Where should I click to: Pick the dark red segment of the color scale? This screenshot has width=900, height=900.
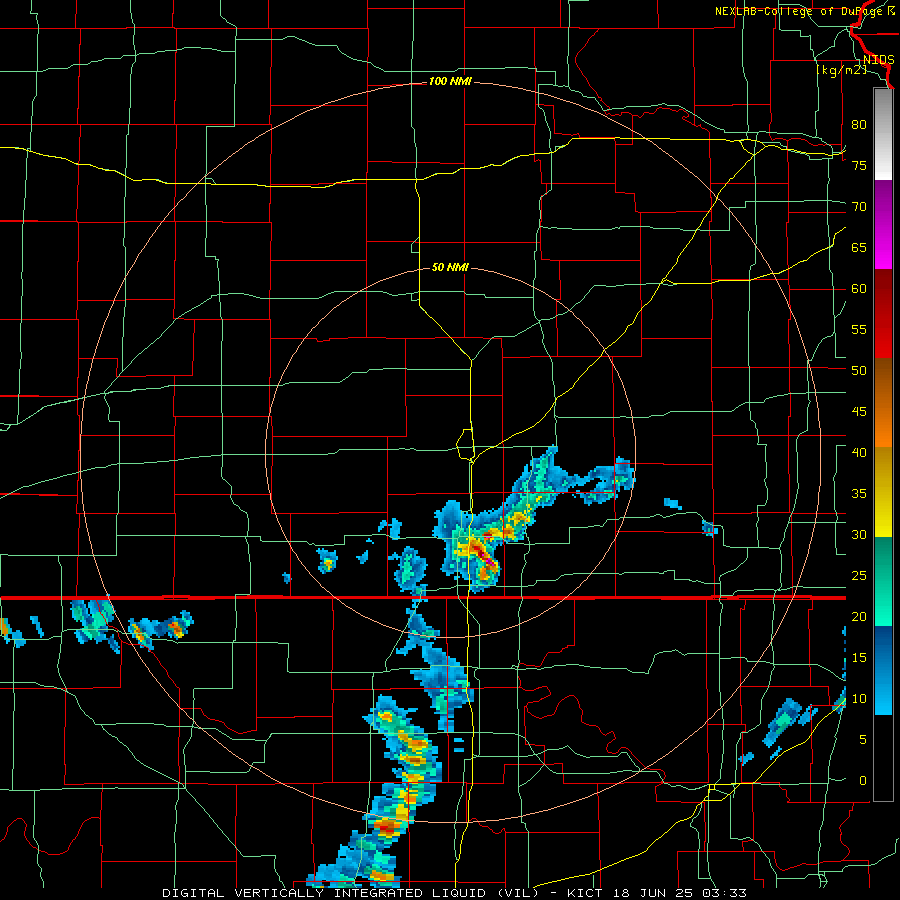point(883,314)
